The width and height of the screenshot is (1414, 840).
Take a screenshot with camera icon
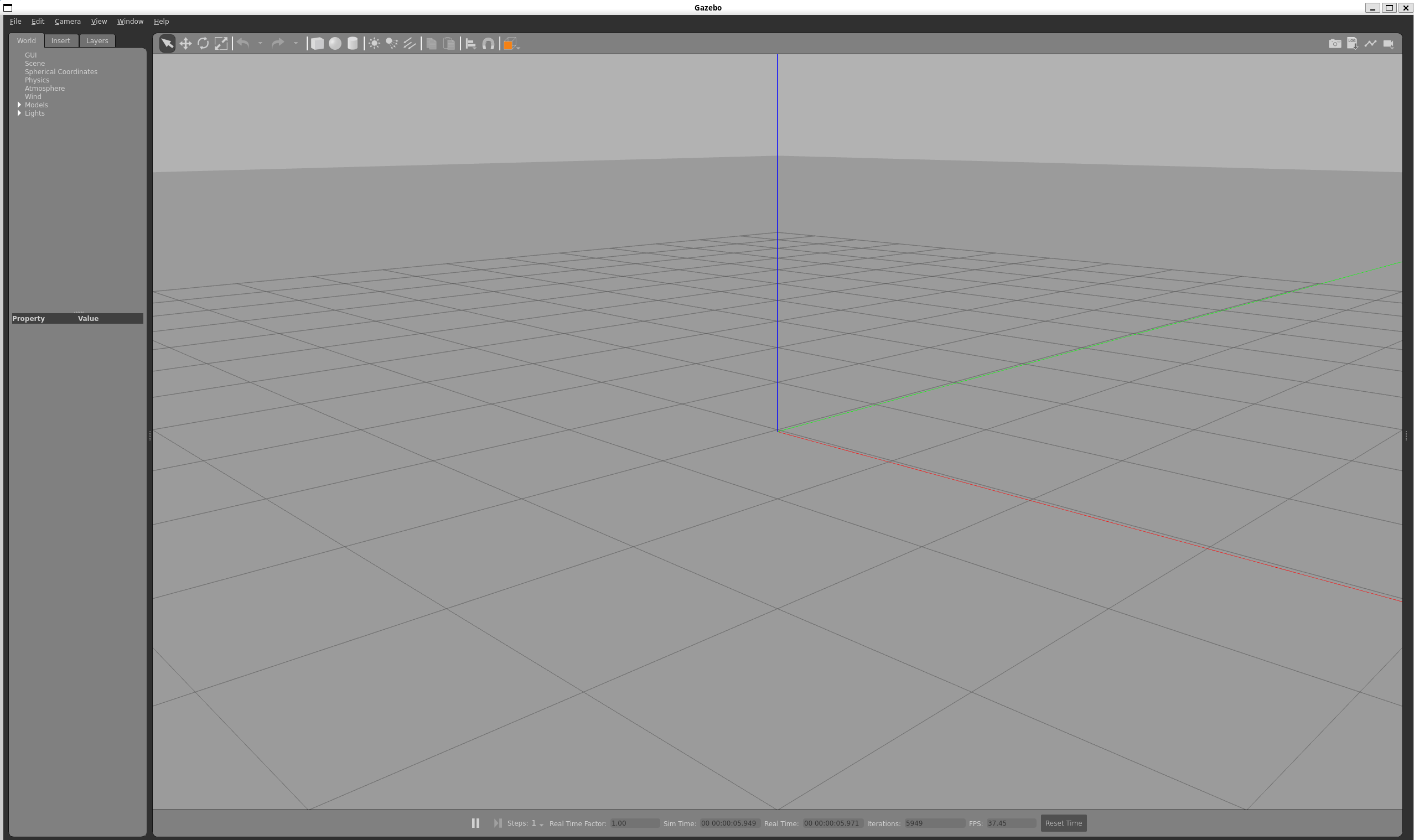pyautogui.click(x=1334, y=44)
